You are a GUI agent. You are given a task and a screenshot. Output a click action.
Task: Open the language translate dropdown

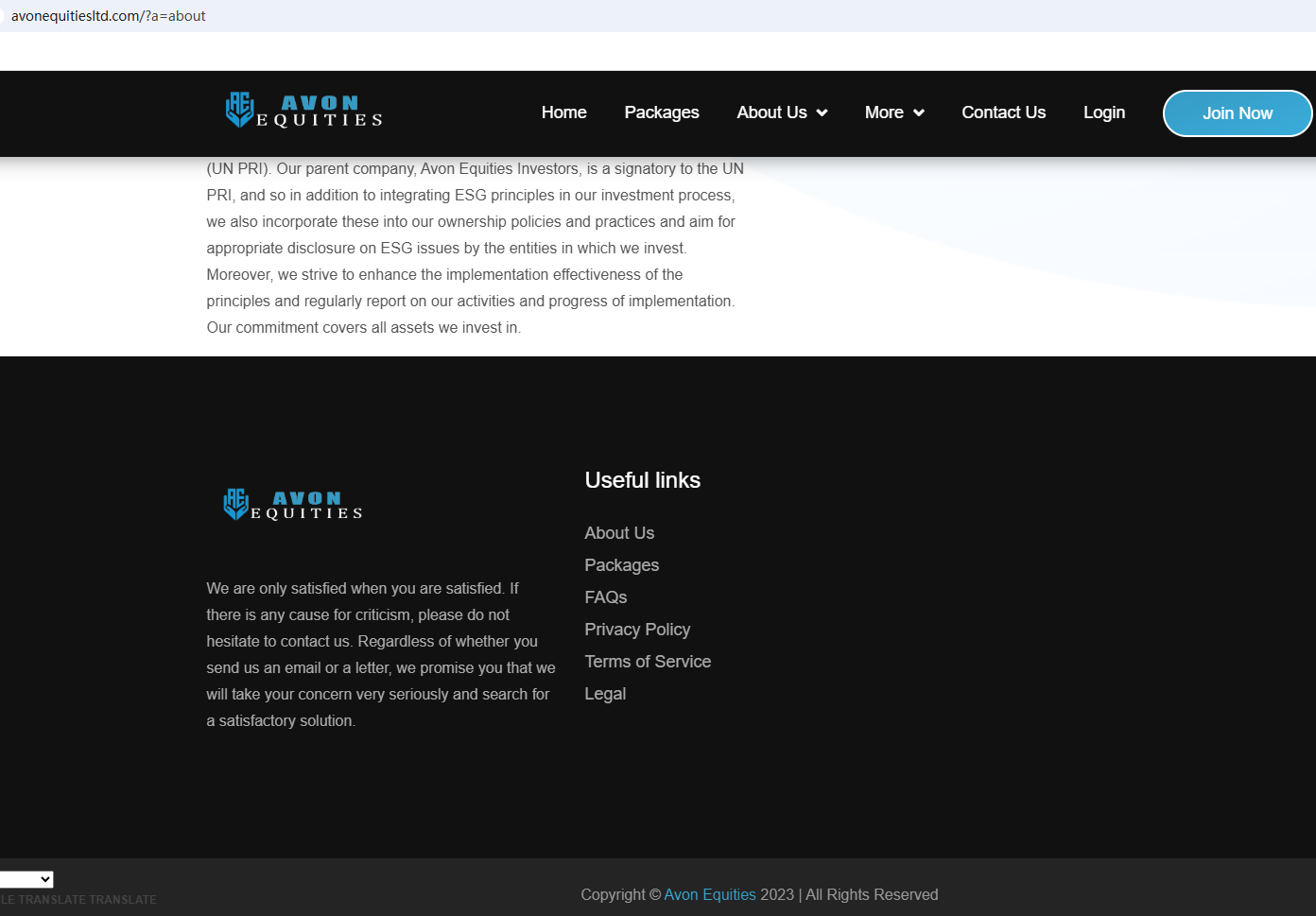[x=26, y=879]
